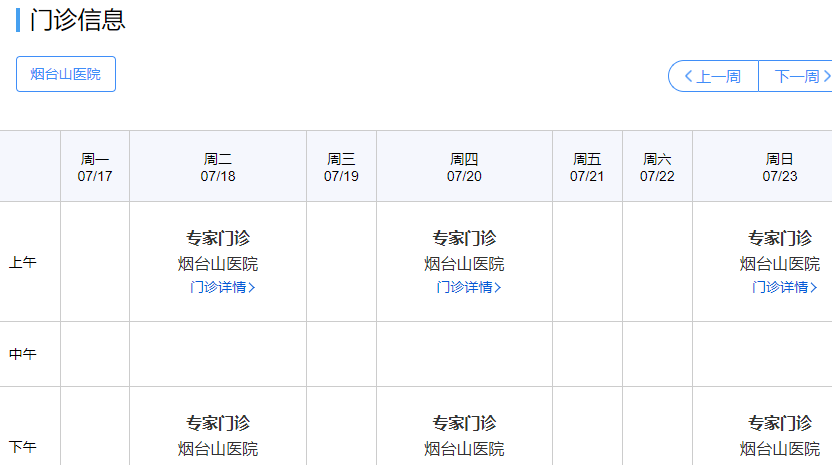
Task: Select the 烟台山医院 hospital filter tab
Action: [66, 74]
